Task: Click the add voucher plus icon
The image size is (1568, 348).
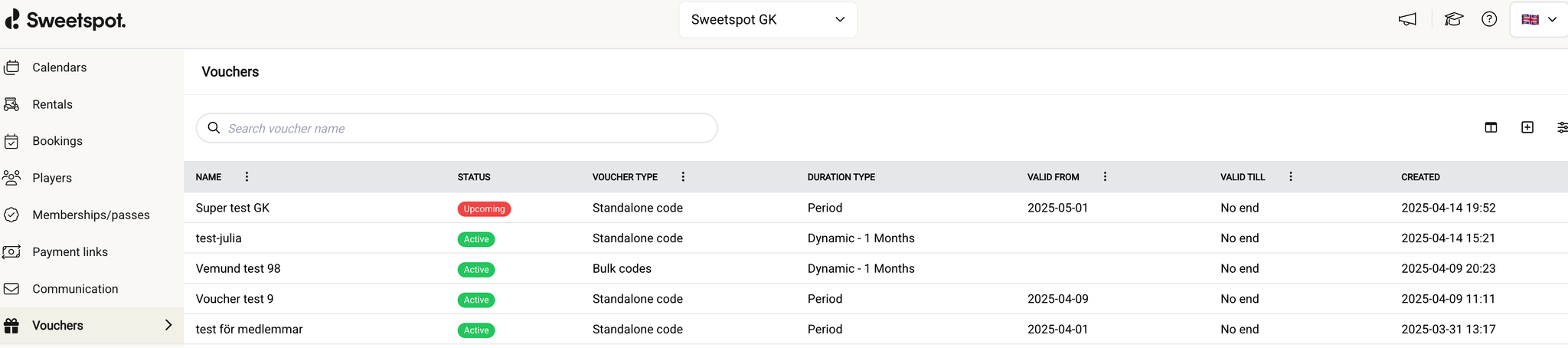Action: pyautogui.click(x=1527, y=127)
